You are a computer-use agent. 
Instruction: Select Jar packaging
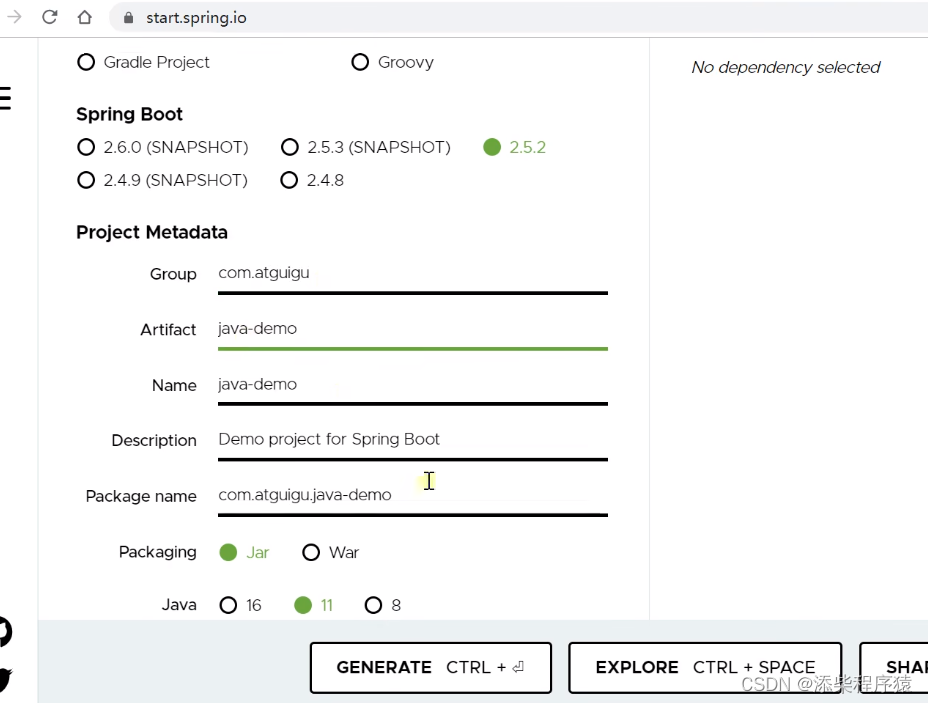(244, 553)
